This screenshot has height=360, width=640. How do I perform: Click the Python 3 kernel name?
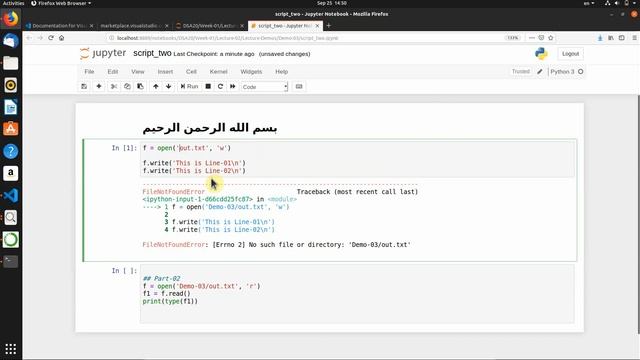(562, 71)
